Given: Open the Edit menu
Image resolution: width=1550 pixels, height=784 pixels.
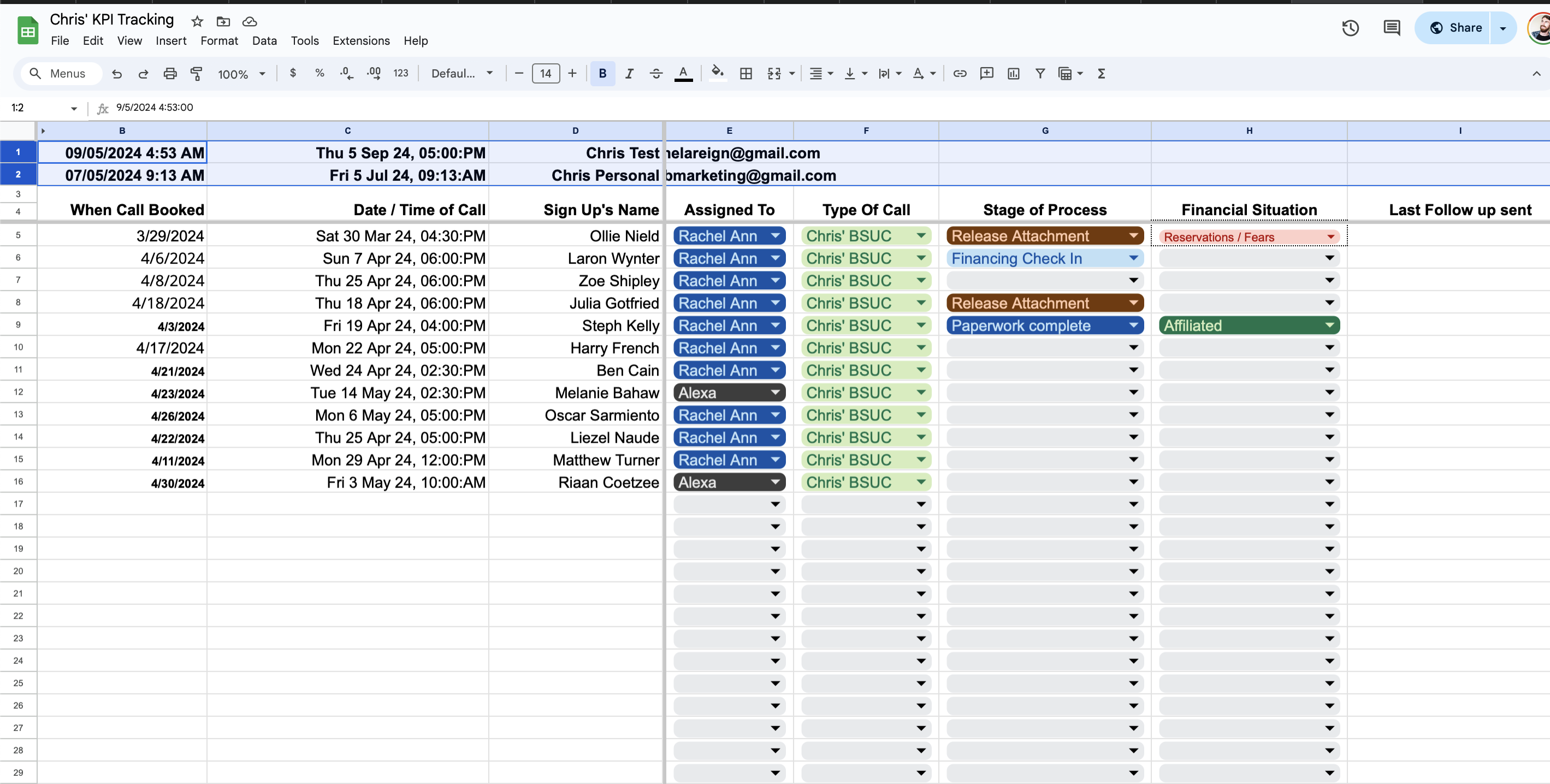Looking at the screenshot, I should pyautogui.click(x=93, y=41).
